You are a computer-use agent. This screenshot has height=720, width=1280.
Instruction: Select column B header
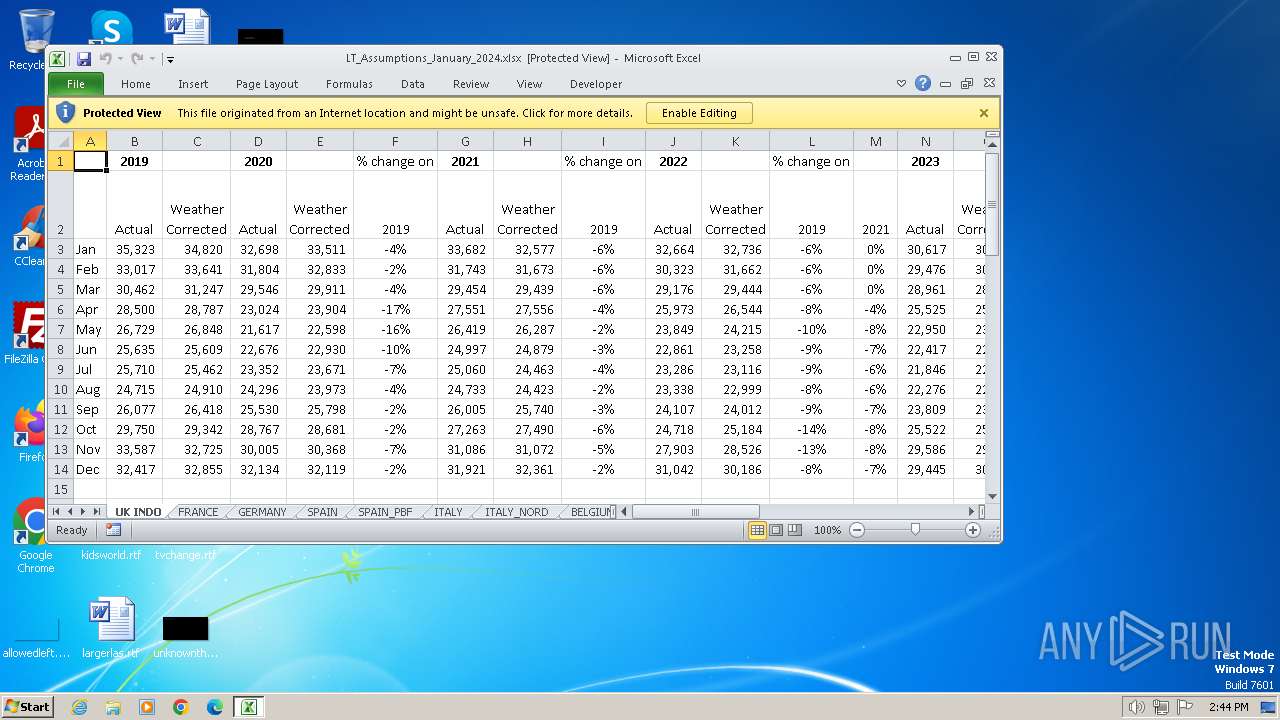(x=134, y=141)
